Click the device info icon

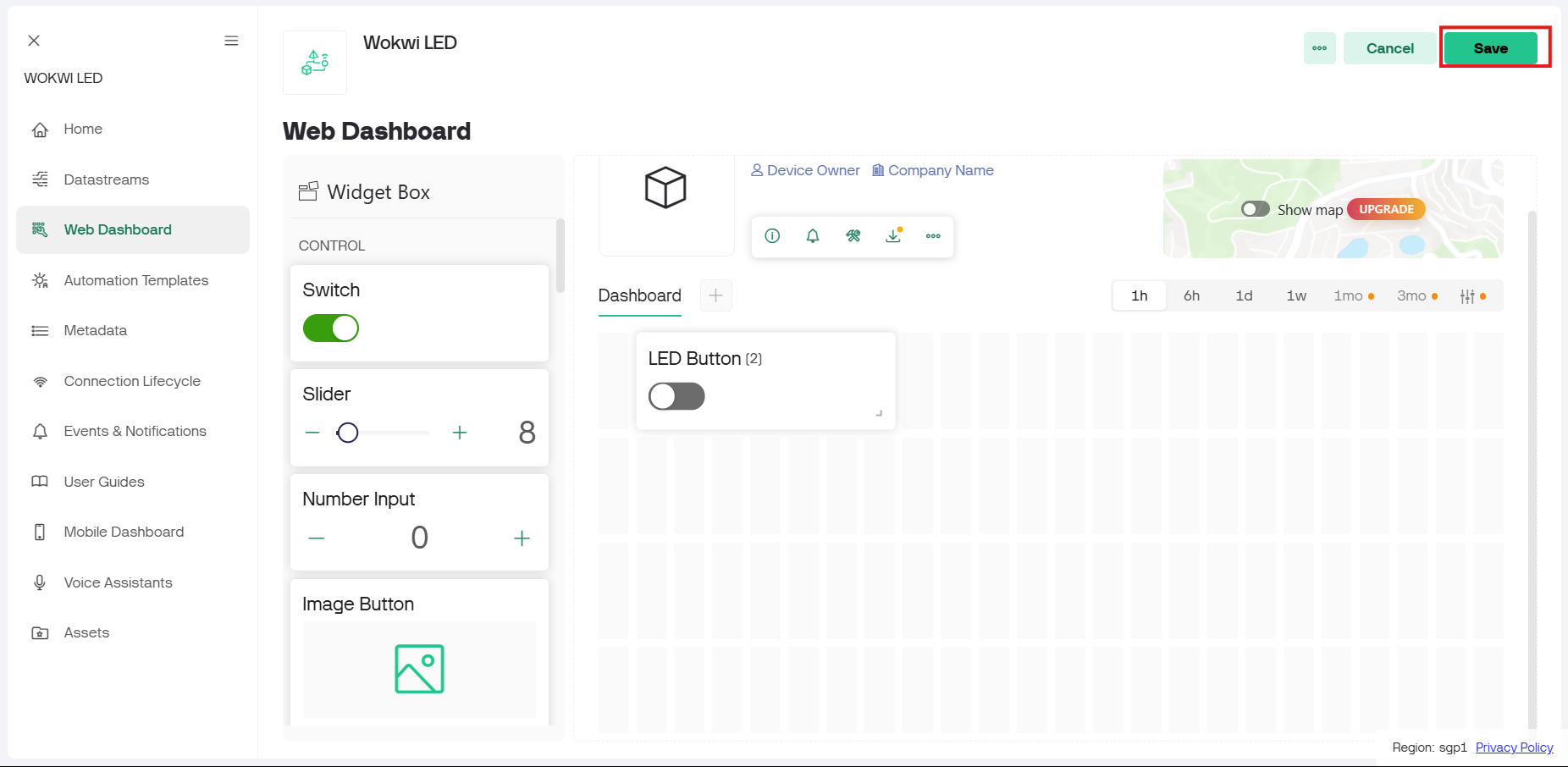(772, 236)
